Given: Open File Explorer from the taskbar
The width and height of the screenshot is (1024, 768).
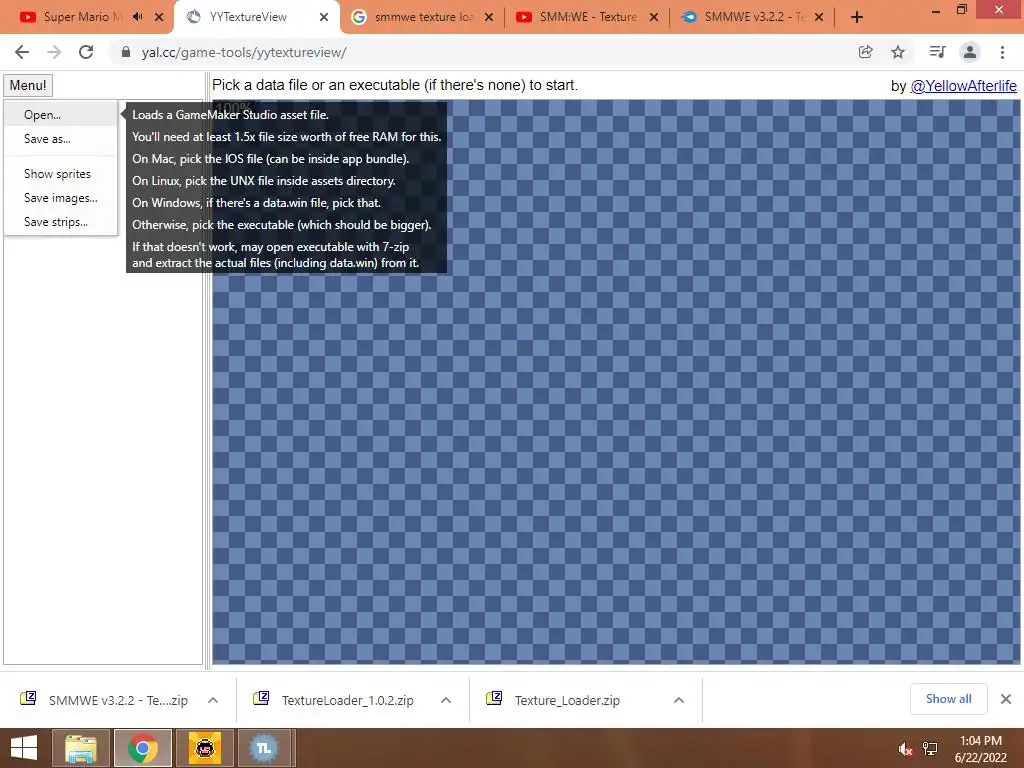Looking at the screenshot, I should pos(81,748).
